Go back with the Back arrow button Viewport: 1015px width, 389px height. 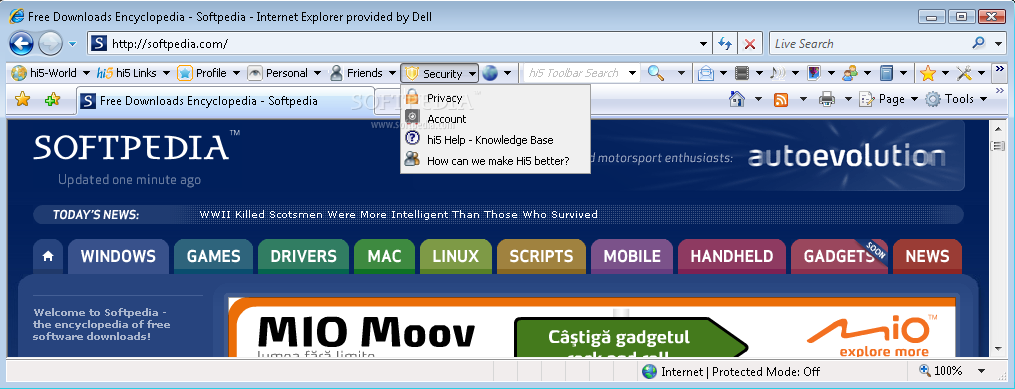click(x=21, y=44)
